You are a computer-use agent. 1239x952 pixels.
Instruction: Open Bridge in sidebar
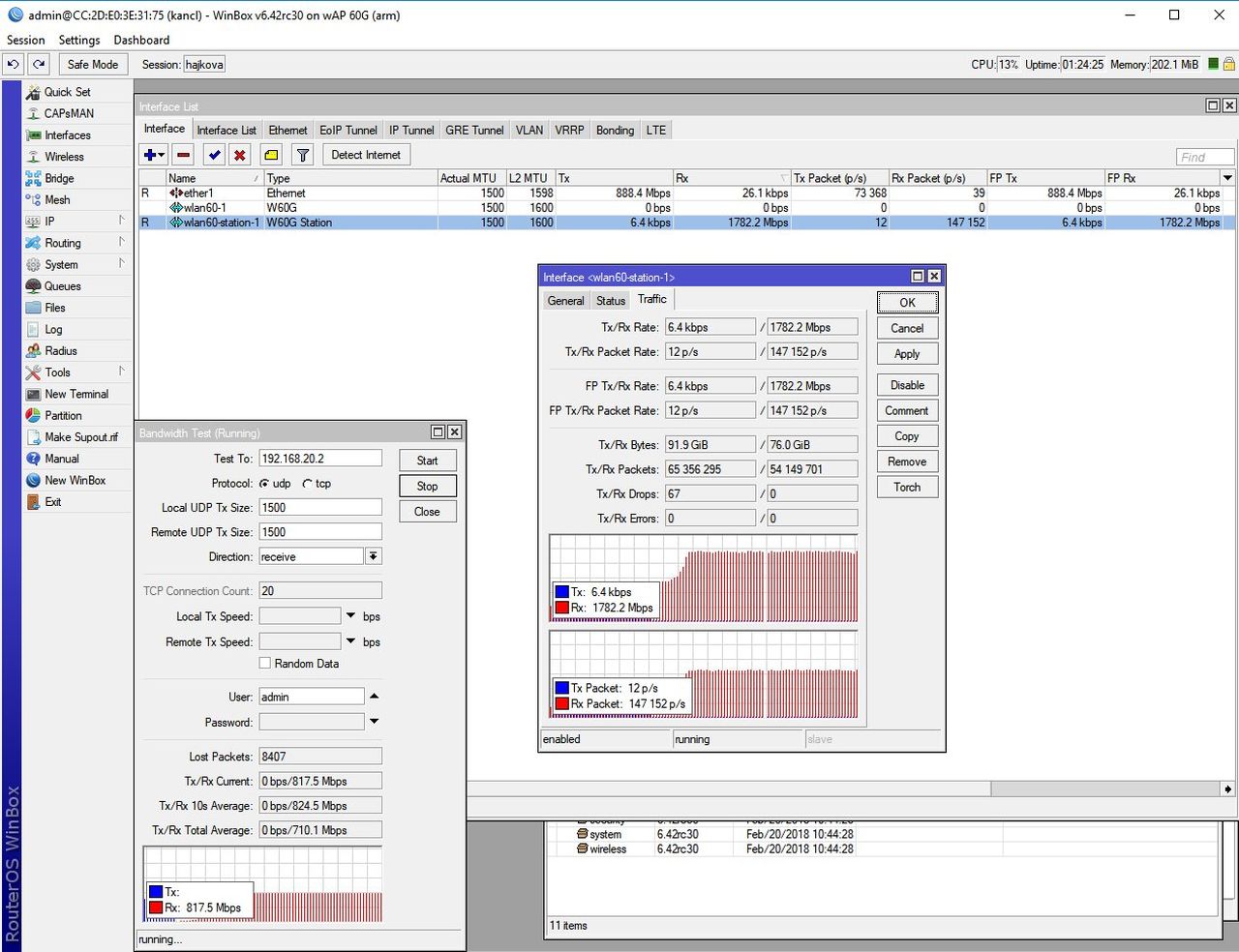coord(59,178)
